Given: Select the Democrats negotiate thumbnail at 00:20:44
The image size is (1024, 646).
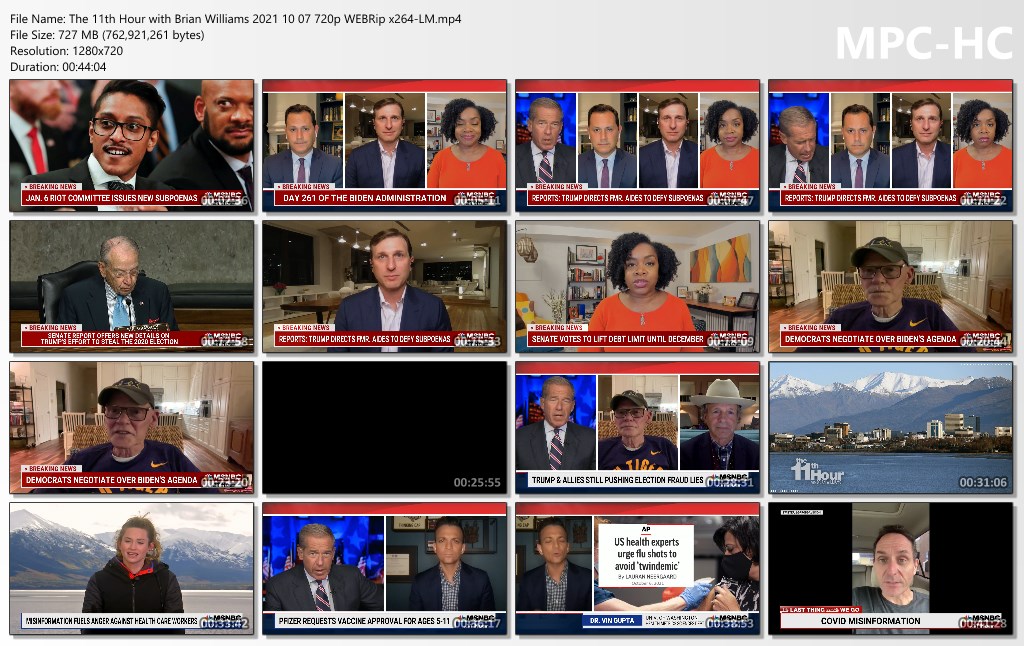Looking at the screenshot, I should tap(890, 287).
